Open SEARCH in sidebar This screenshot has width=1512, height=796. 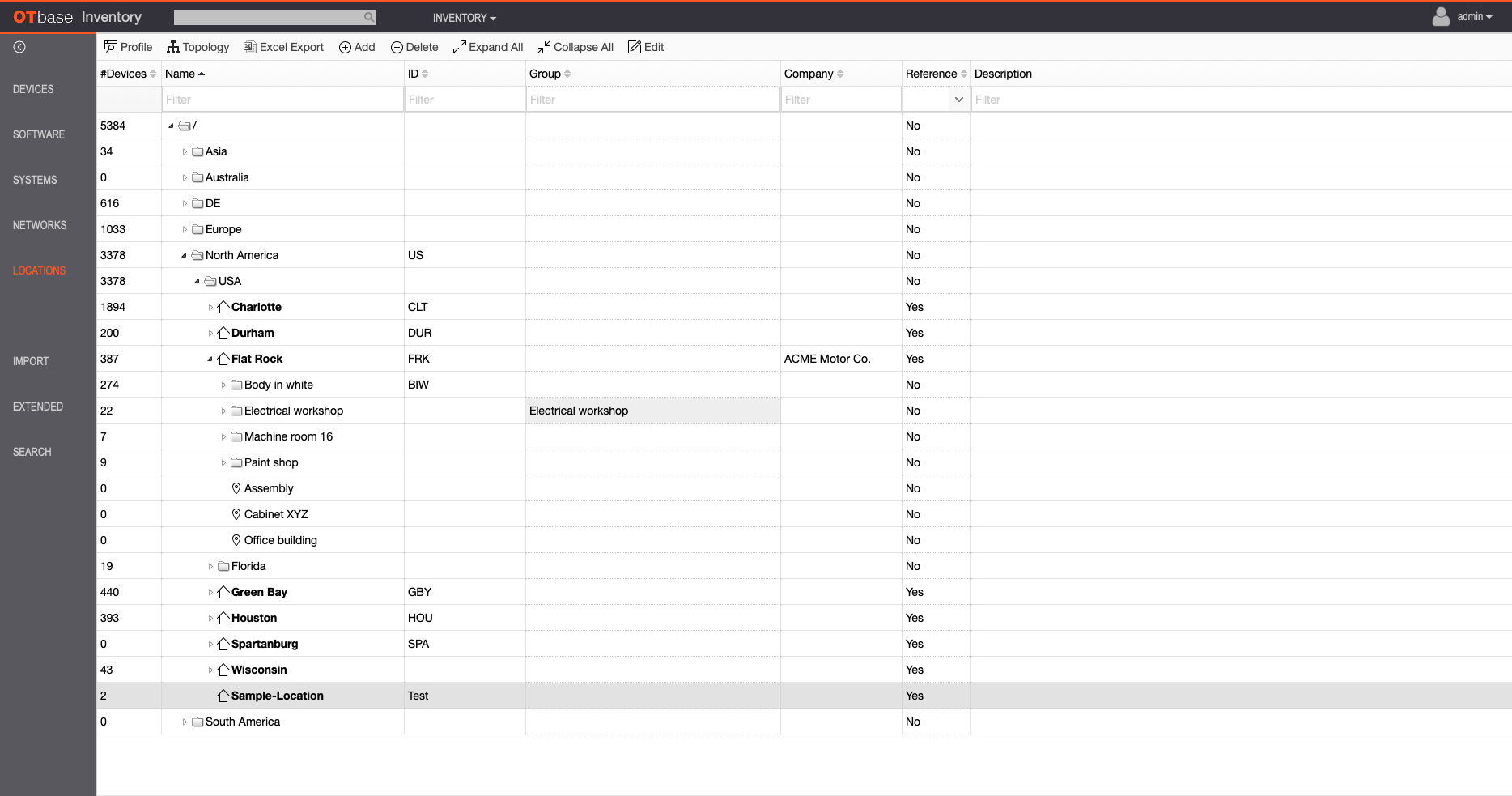tap(32, 452)
